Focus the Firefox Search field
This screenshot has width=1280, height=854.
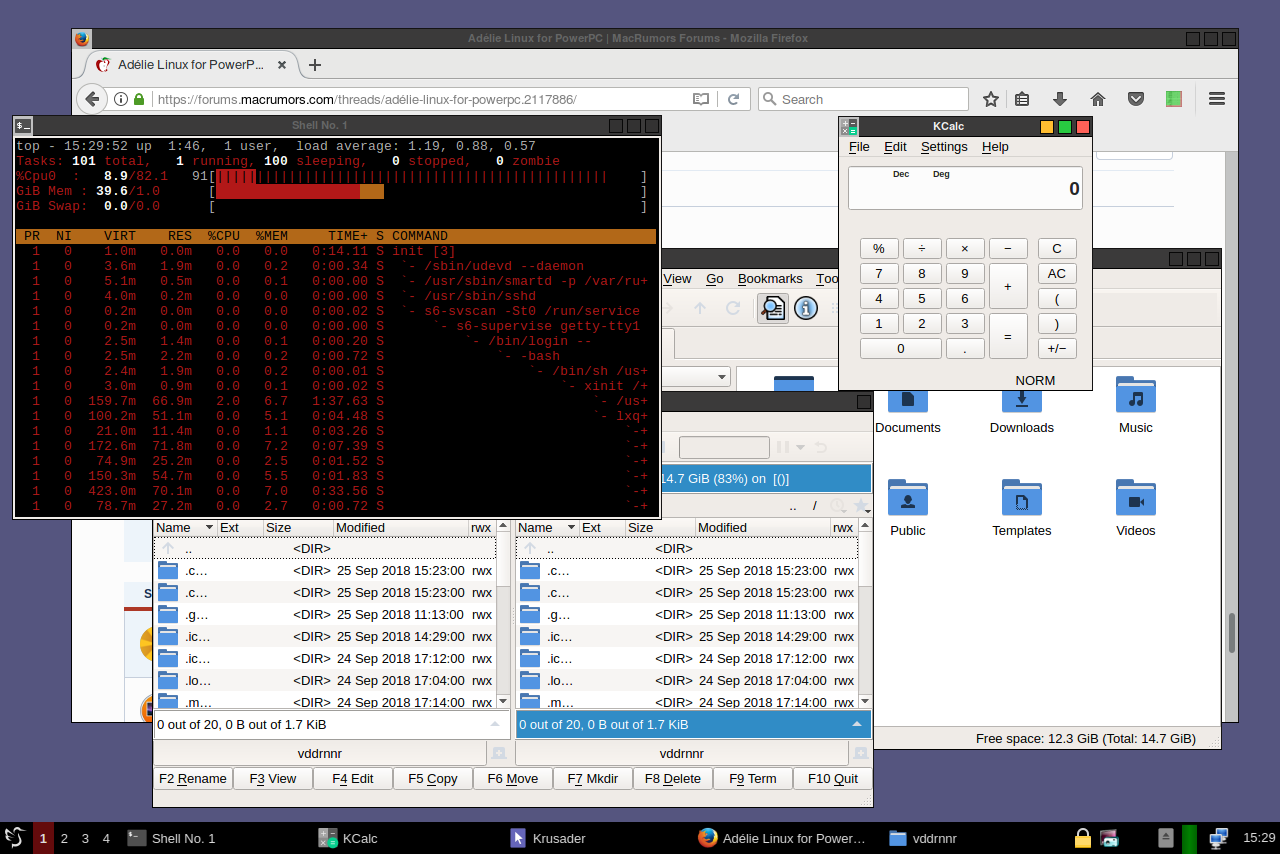click(863, 99)
